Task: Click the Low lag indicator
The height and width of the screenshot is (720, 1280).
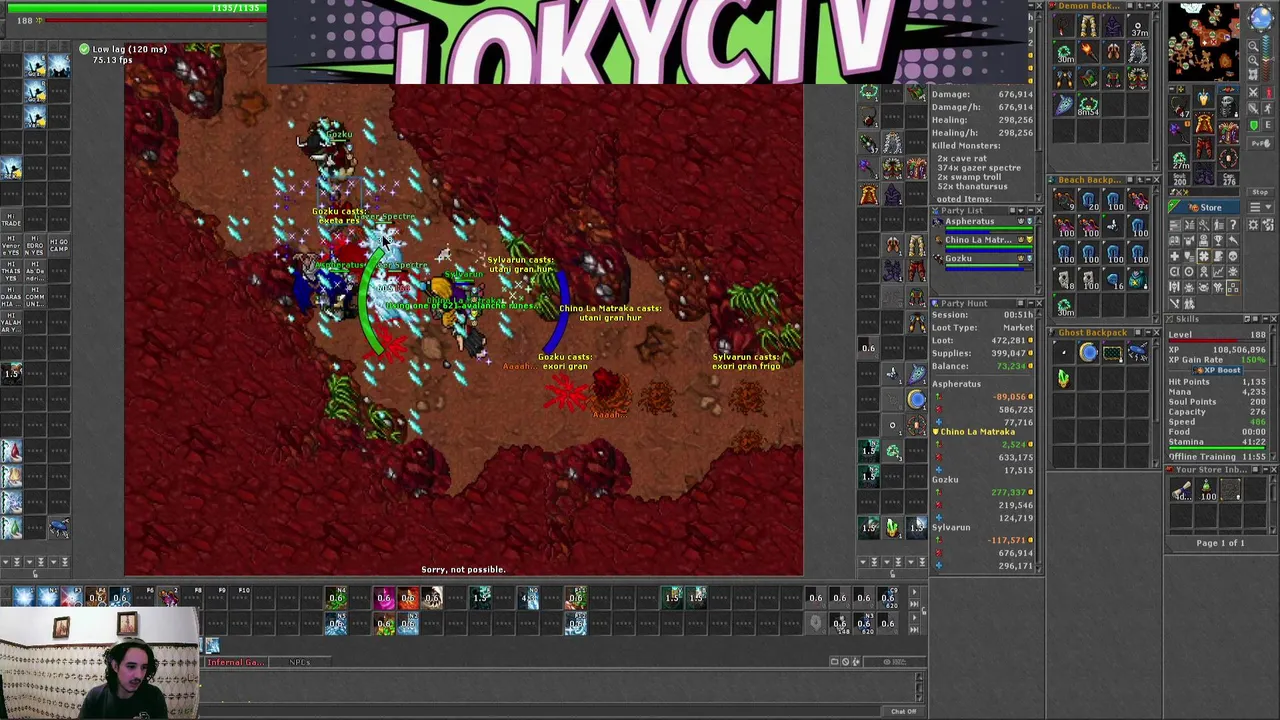Action: coord(122,49)
